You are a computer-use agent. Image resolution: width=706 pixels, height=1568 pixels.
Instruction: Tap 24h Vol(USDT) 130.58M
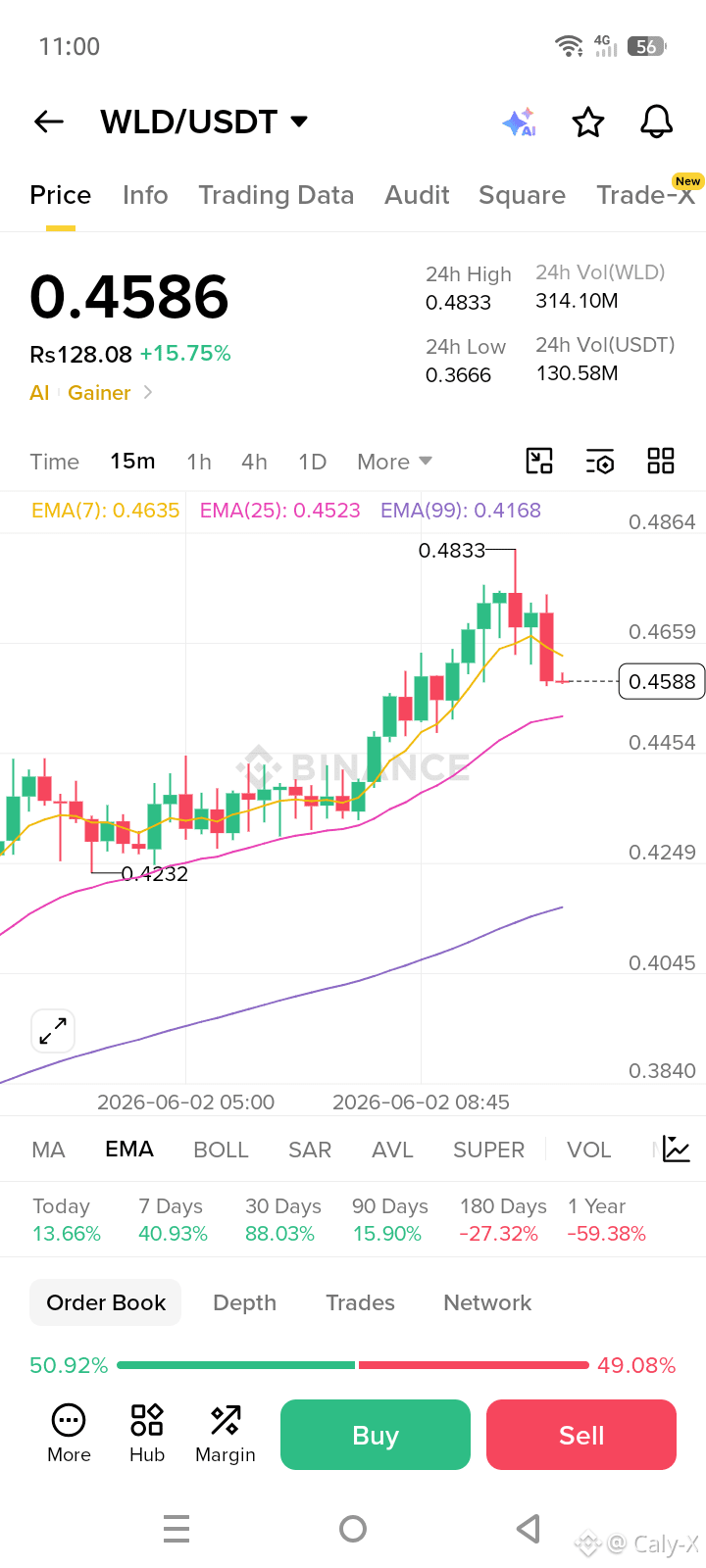point(577,373)
